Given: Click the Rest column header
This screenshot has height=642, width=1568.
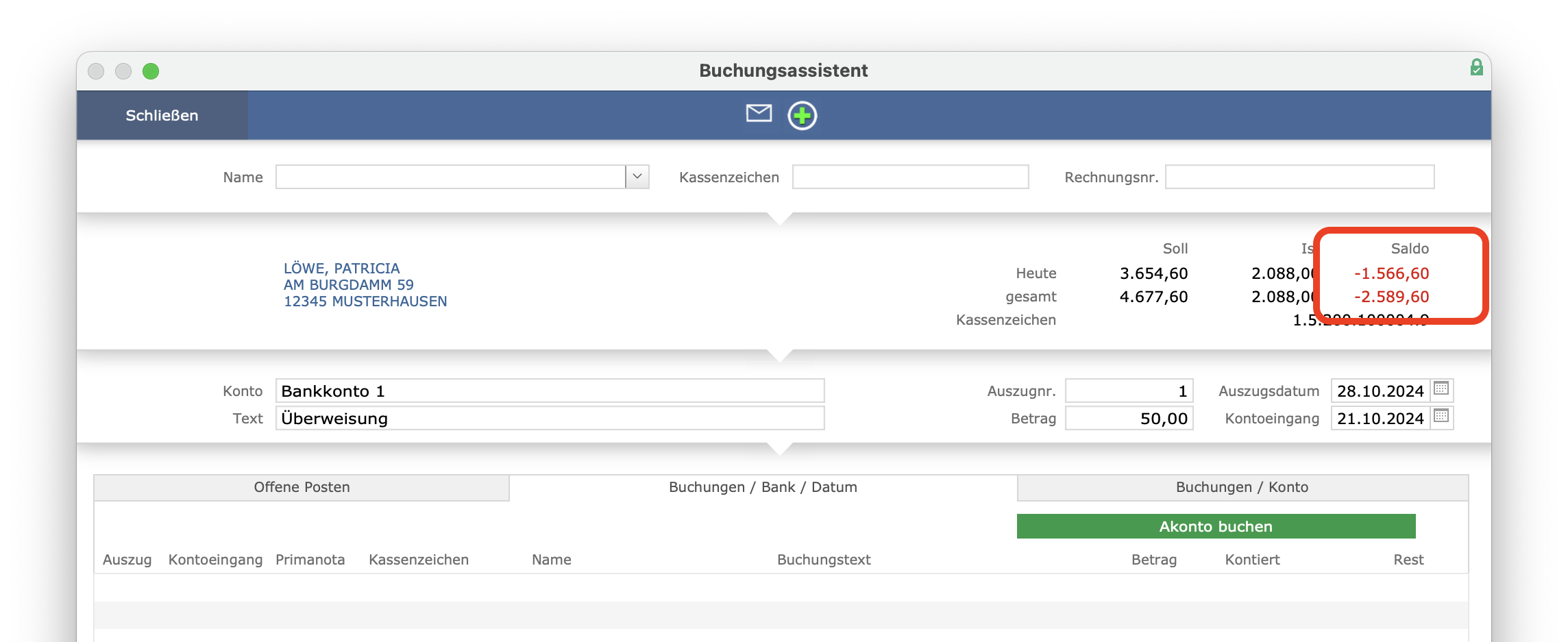Looking at the screenshot, I should click(1408, 560).
